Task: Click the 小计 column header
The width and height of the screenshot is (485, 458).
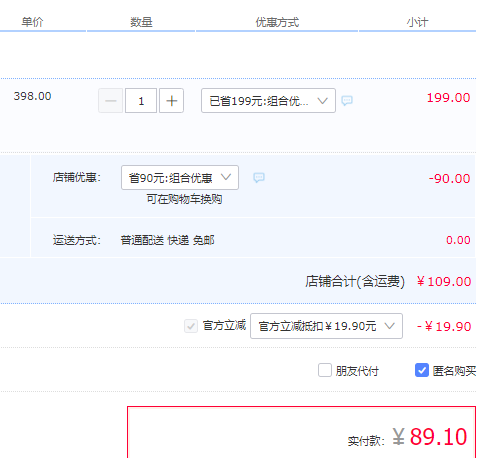Action: pyautogui.click(x=417, y=22)
